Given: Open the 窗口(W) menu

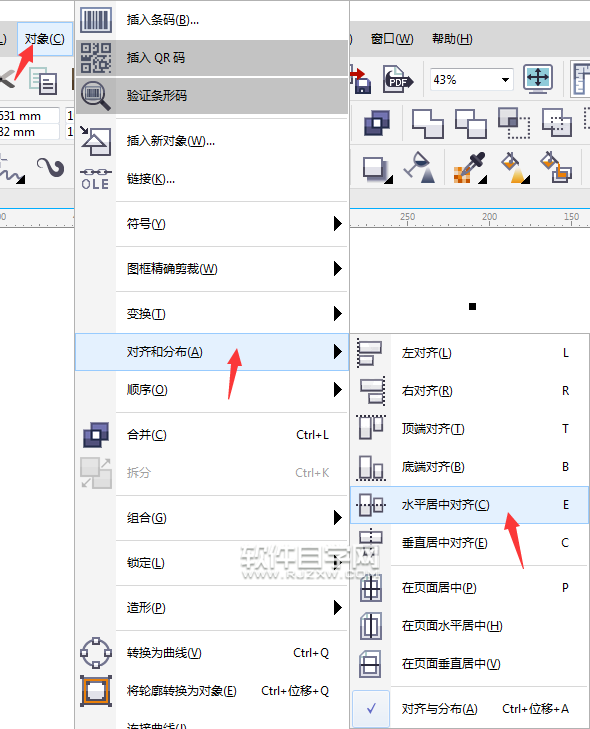Looking at the screenshot, I should pos(392,39).
